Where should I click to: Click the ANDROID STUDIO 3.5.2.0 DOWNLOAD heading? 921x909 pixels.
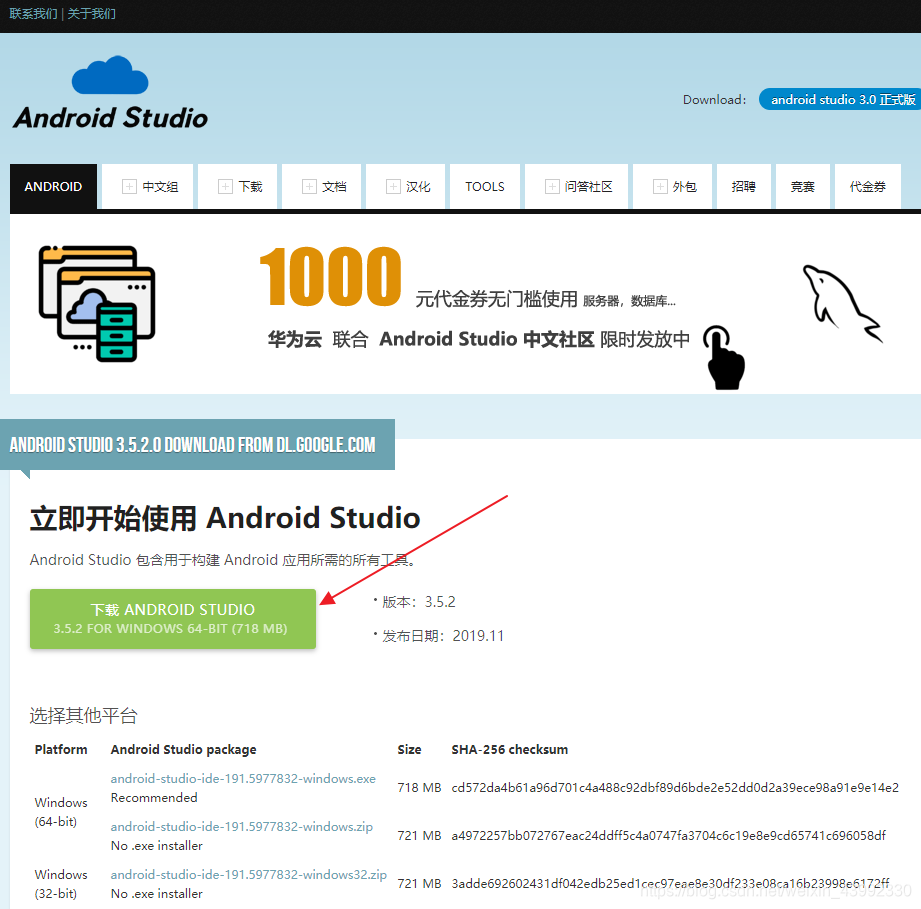(193, 445)
